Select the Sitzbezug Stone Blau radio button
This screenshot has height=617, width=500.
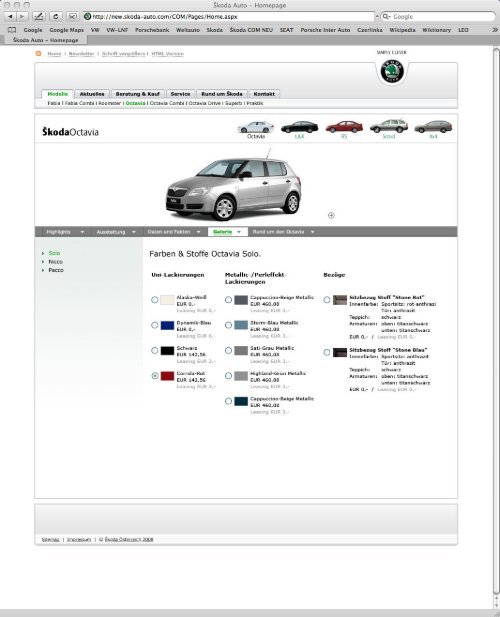point(327,352)
